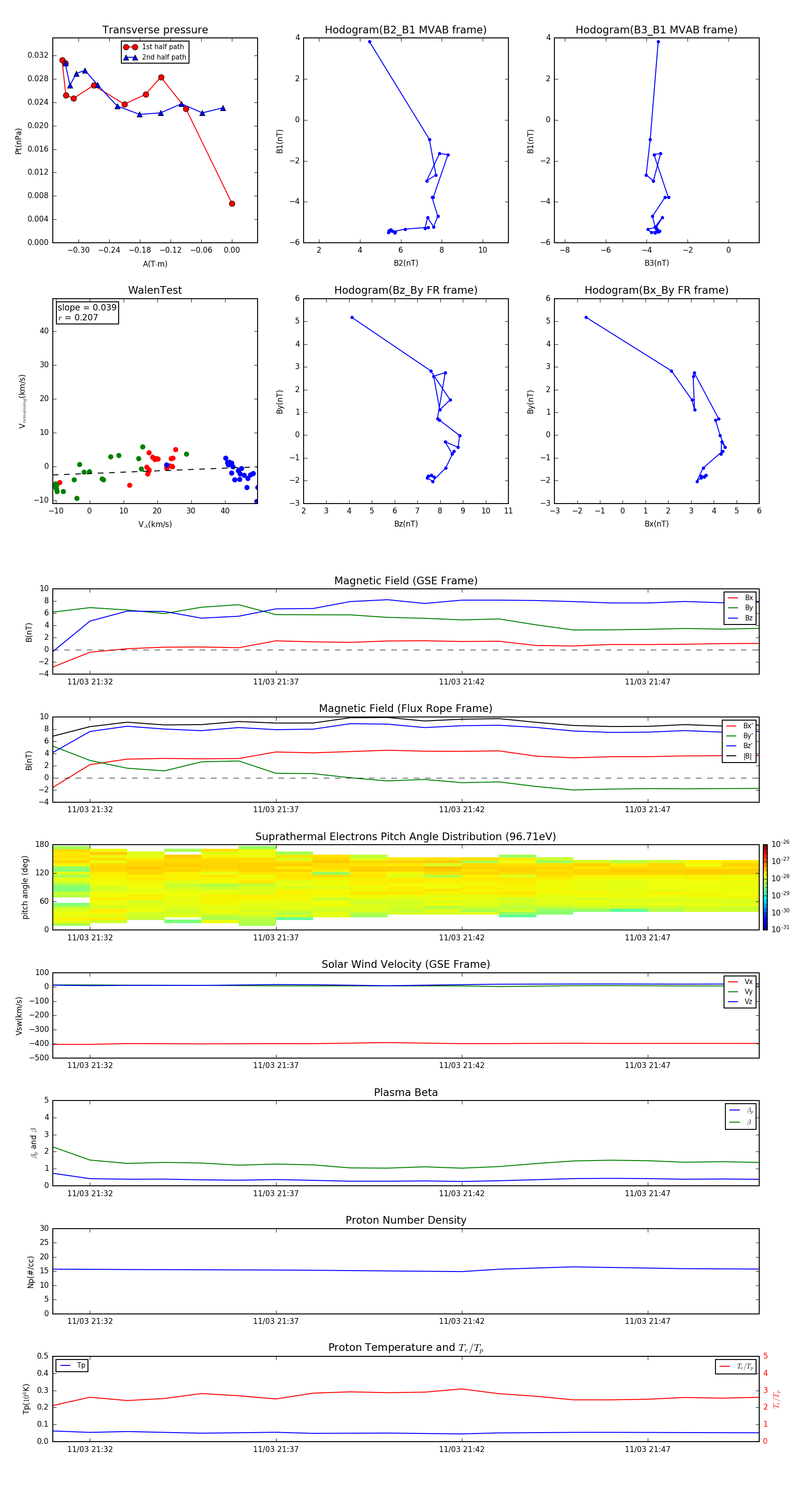Click the 'Transverse pressure' plot title
Viewport: 812px width, 1489px height.
click(155, 29)
